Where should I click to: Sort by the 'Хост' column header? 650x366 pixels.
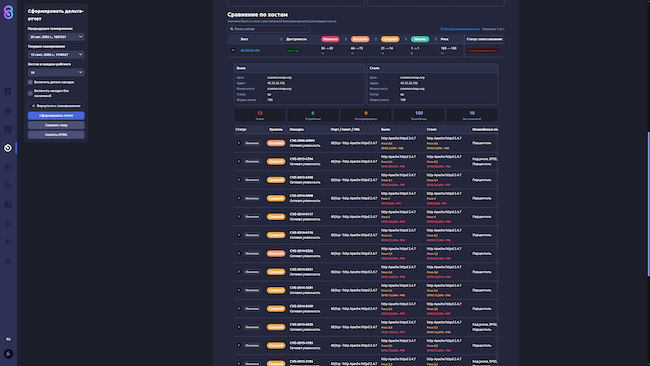pos(245,39)
